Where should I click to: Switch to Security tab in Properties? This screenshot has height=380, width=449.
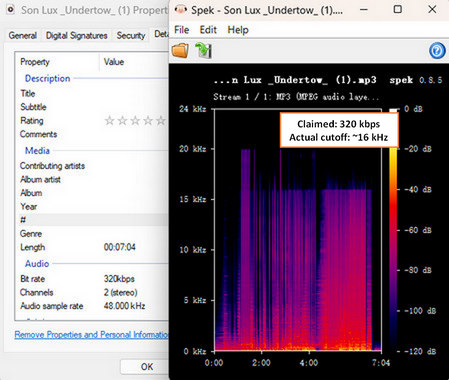pyautogui.click(x=131, y=35)
